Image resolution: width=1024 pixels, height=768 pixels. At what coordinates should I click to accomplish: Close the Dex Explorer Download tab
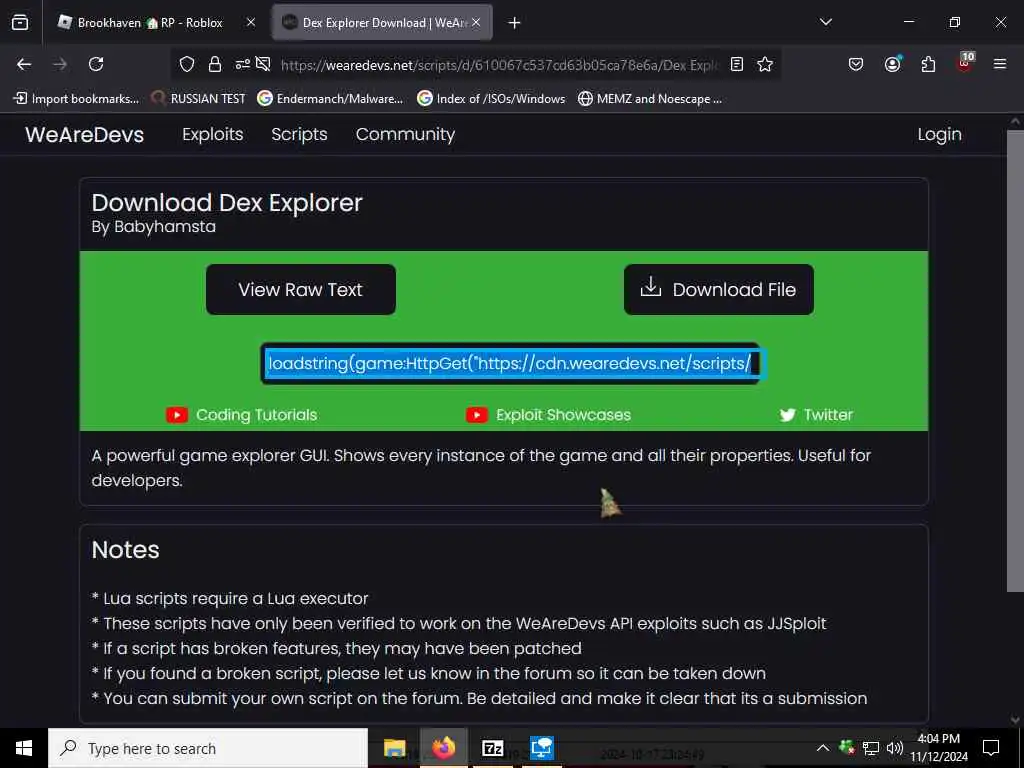tap(476, 22)
